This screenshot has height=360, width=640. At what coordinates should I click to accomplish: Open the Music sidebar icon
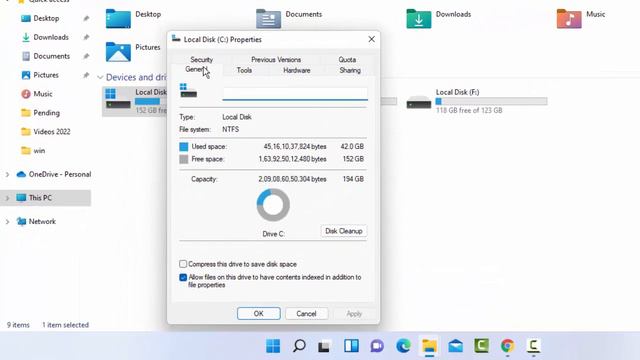26,94
